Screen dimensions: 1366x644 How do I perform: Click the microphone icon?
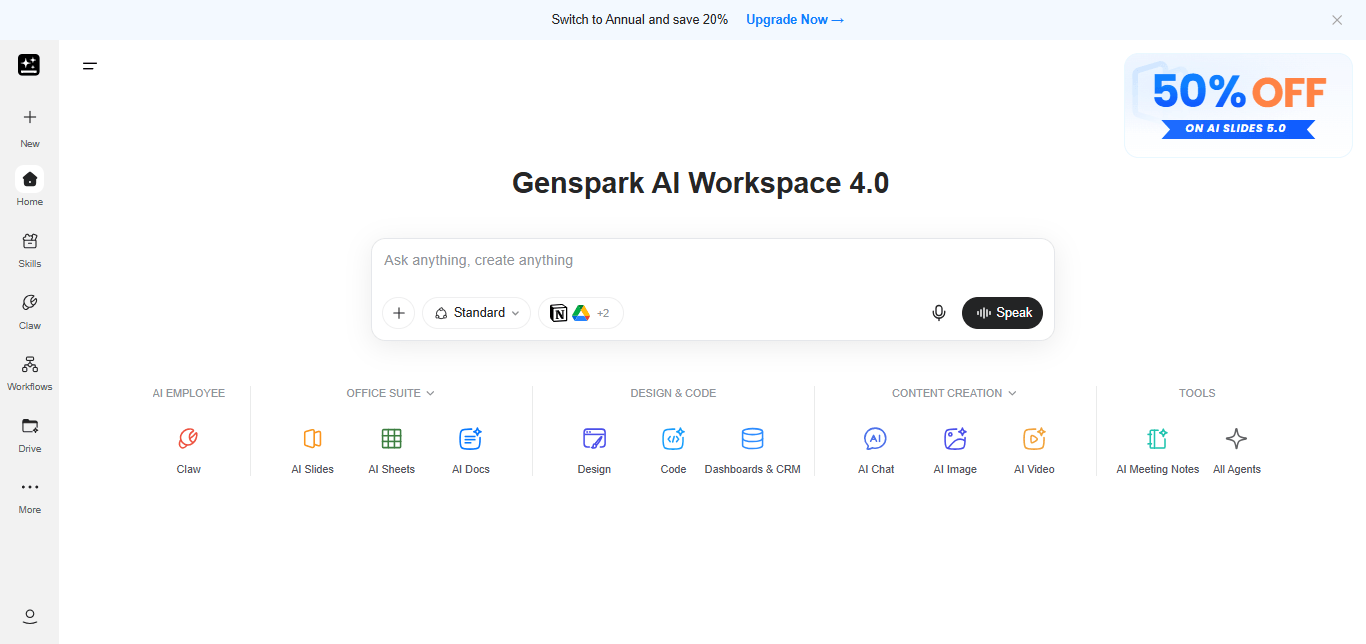pyautogui.click(x=939, y=313)
